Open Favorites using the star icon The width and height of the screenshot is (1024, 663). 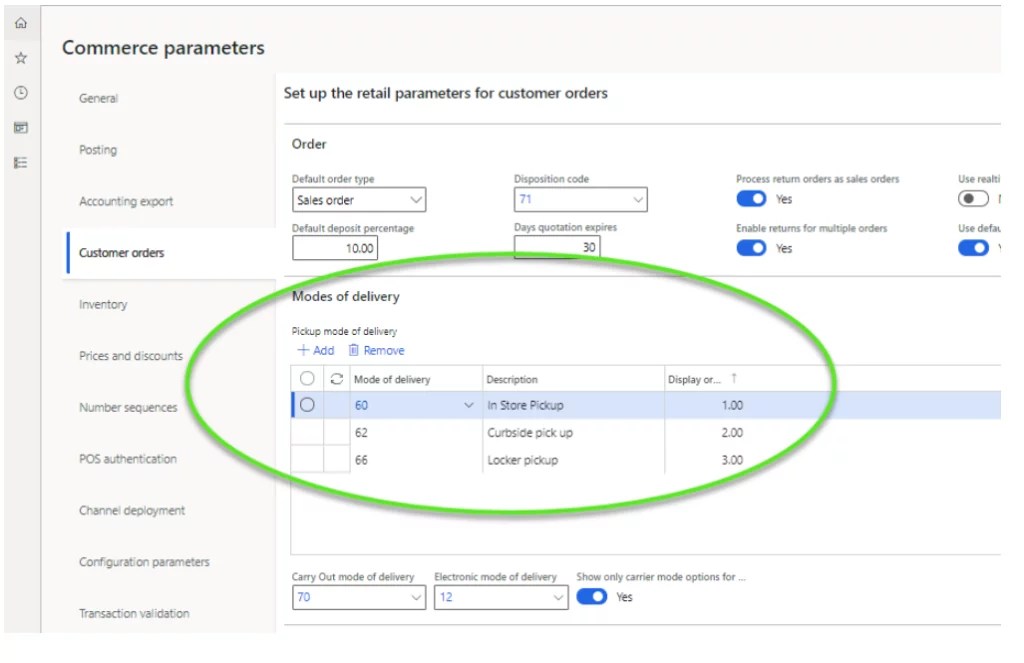pos(20,57)
